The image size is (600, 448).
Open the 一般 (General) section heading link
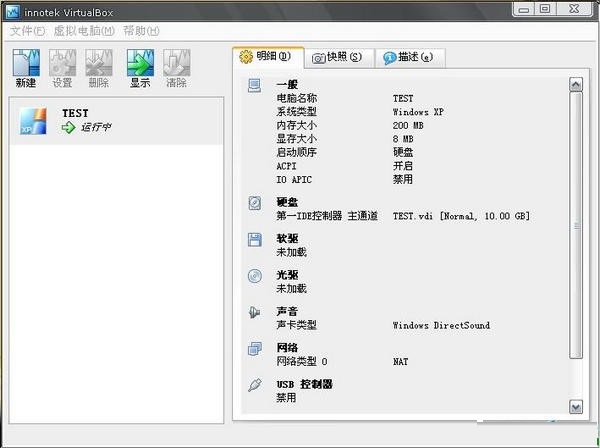287,85
